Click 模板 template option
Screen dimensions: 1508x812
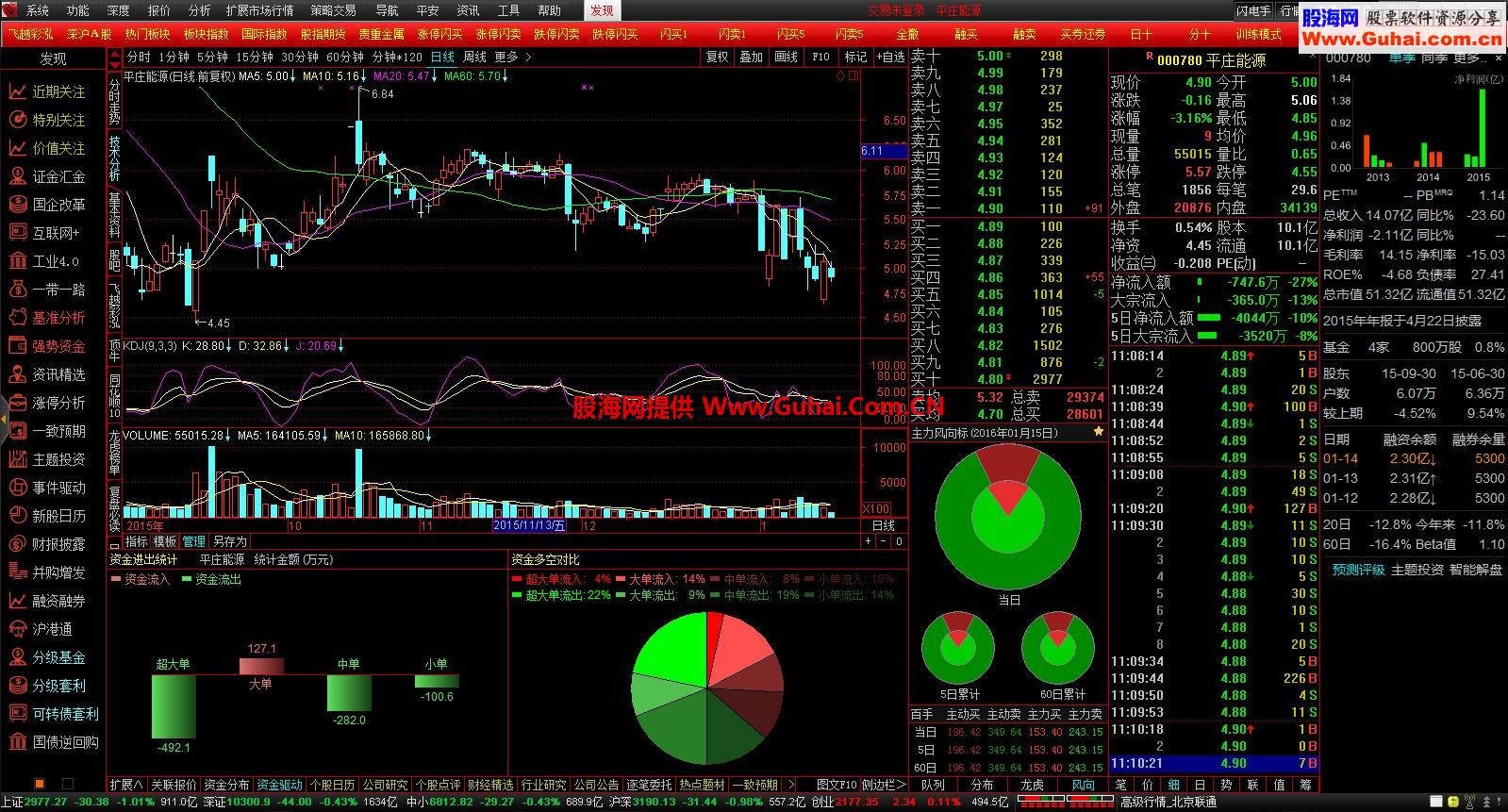[165, 541]
